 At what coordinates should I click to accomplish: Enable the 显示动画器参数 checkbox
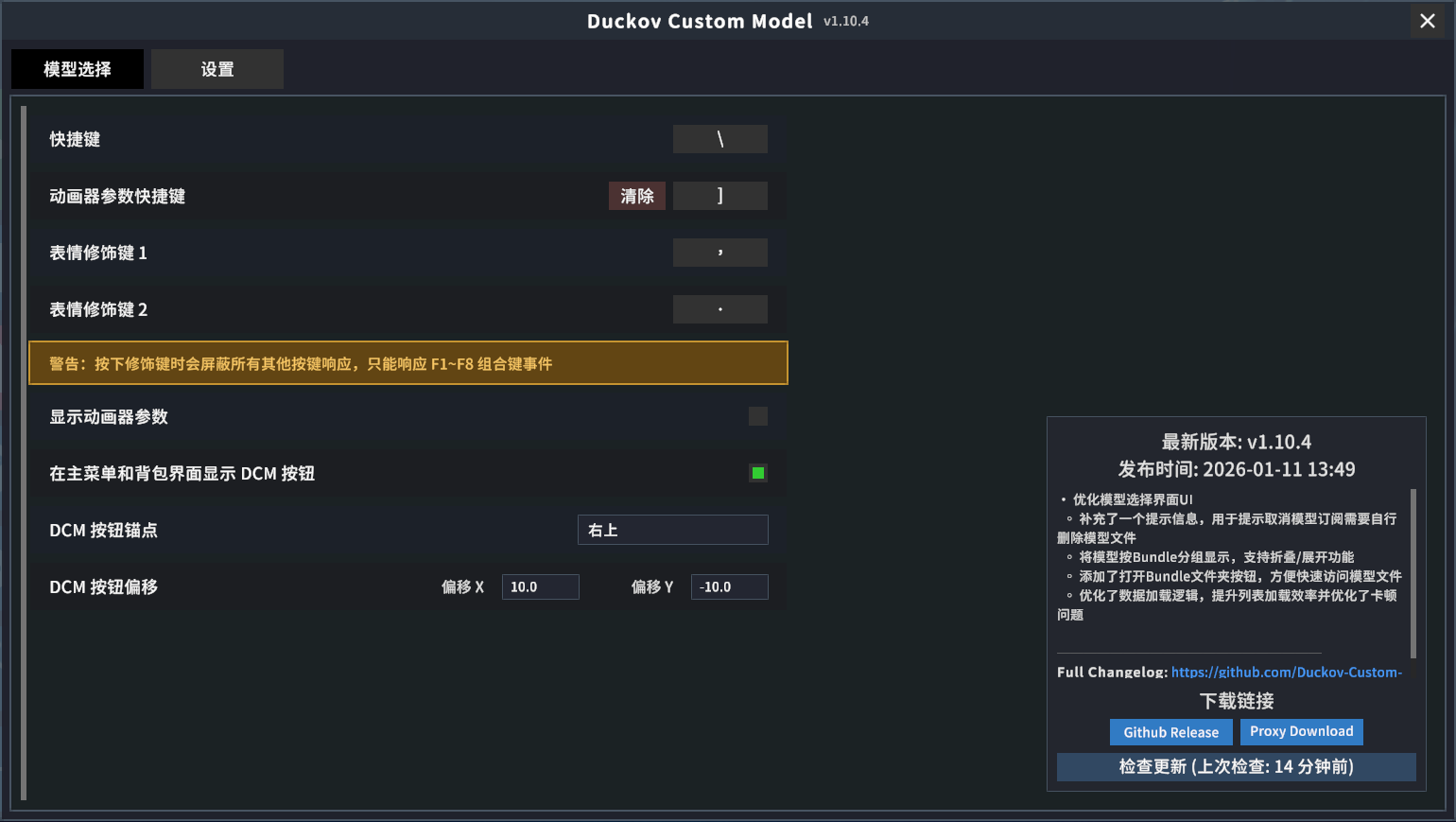(x=757, y=416)
